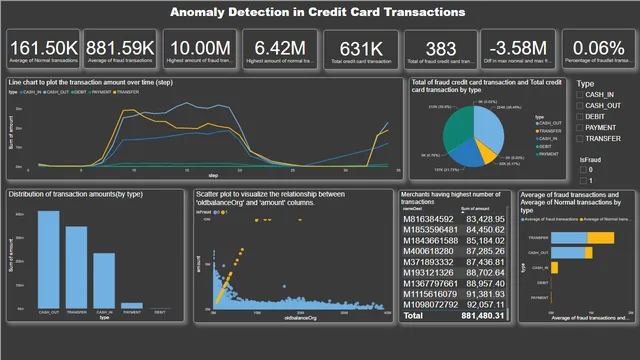Select merchant row M1367797661

[453, 284]
